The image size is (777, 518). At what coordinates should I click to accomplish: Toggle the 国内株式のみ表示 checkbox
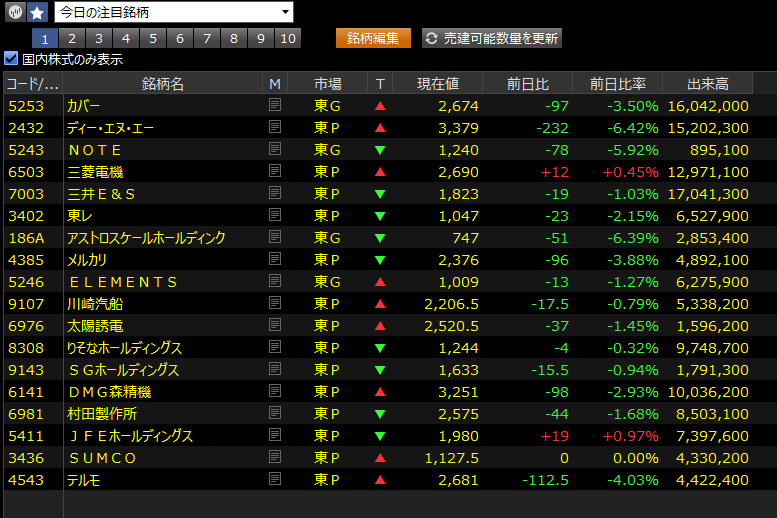10,59
